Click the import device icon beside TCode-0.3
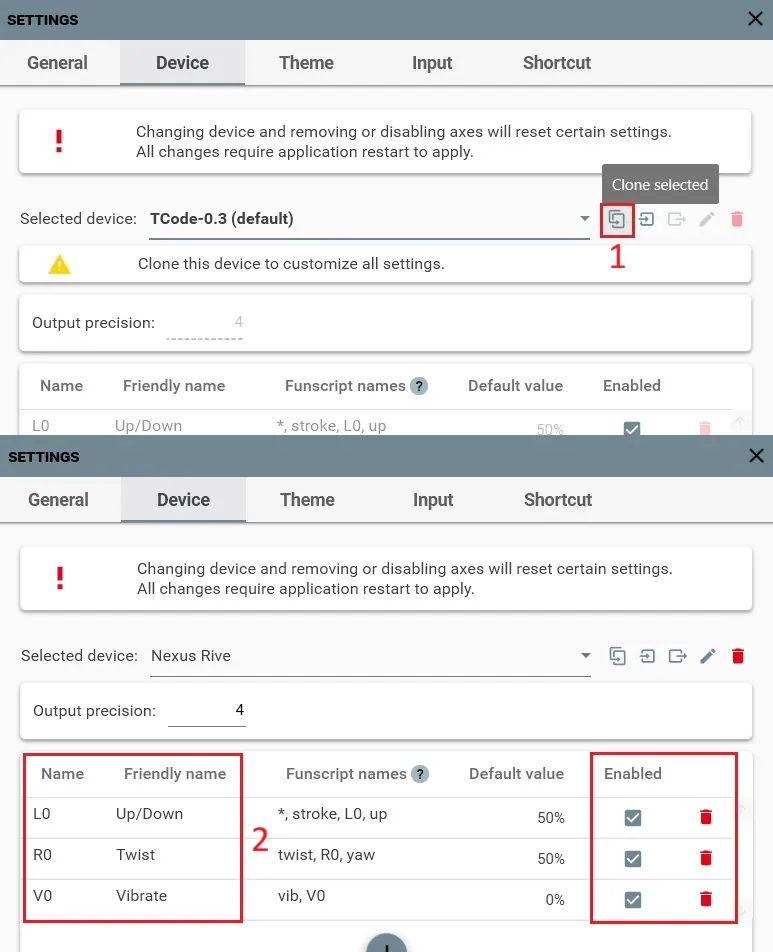 (x=647, y=219)
